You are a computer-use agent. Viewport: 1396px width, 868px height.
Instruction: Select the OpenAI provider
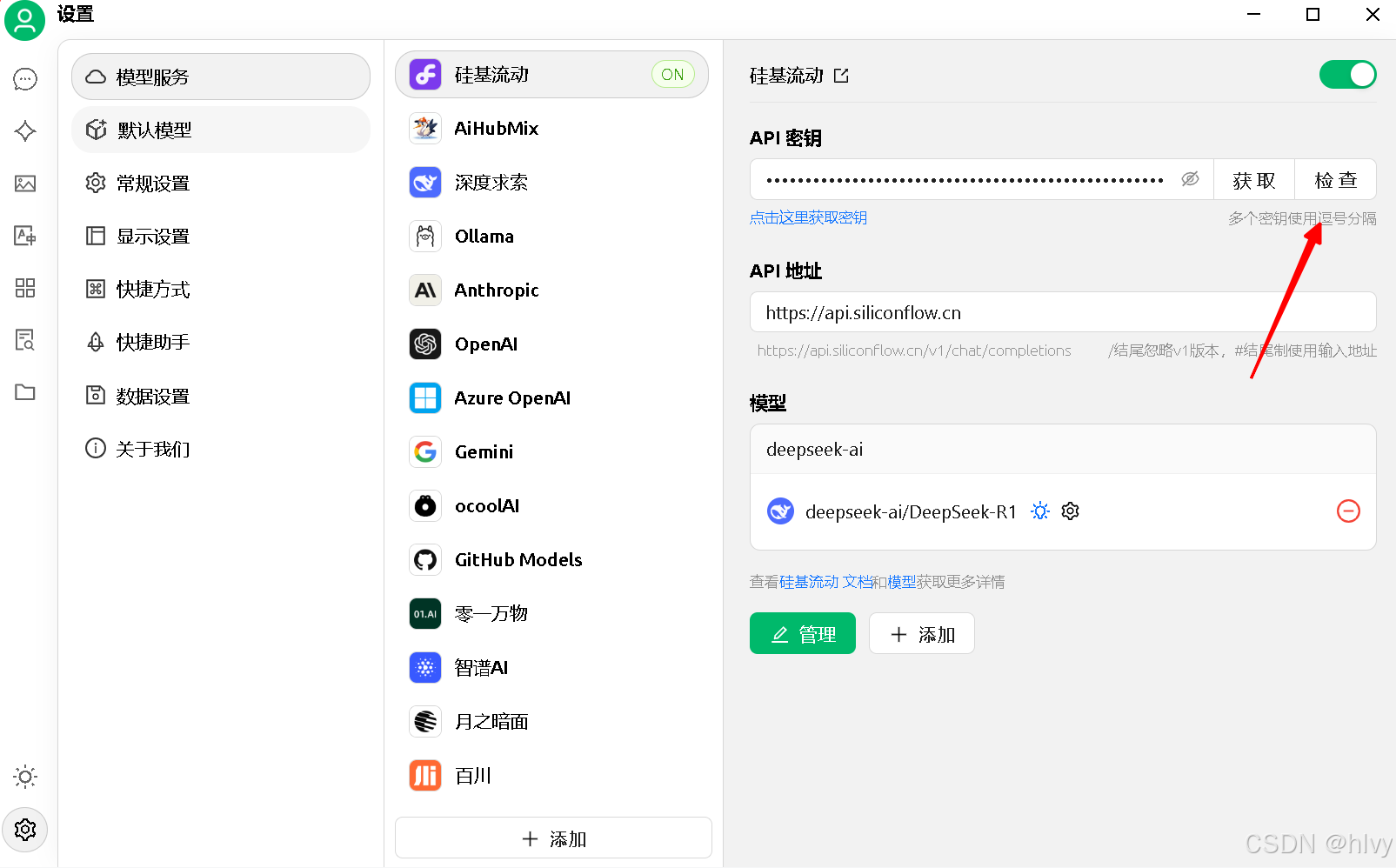pos(551,344)
